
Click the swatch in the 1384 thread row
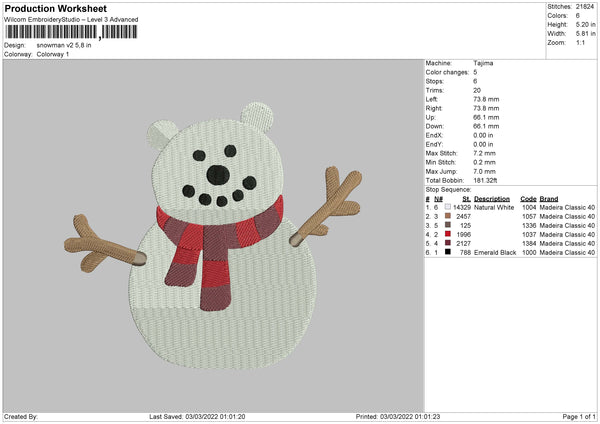click(447, 243)
